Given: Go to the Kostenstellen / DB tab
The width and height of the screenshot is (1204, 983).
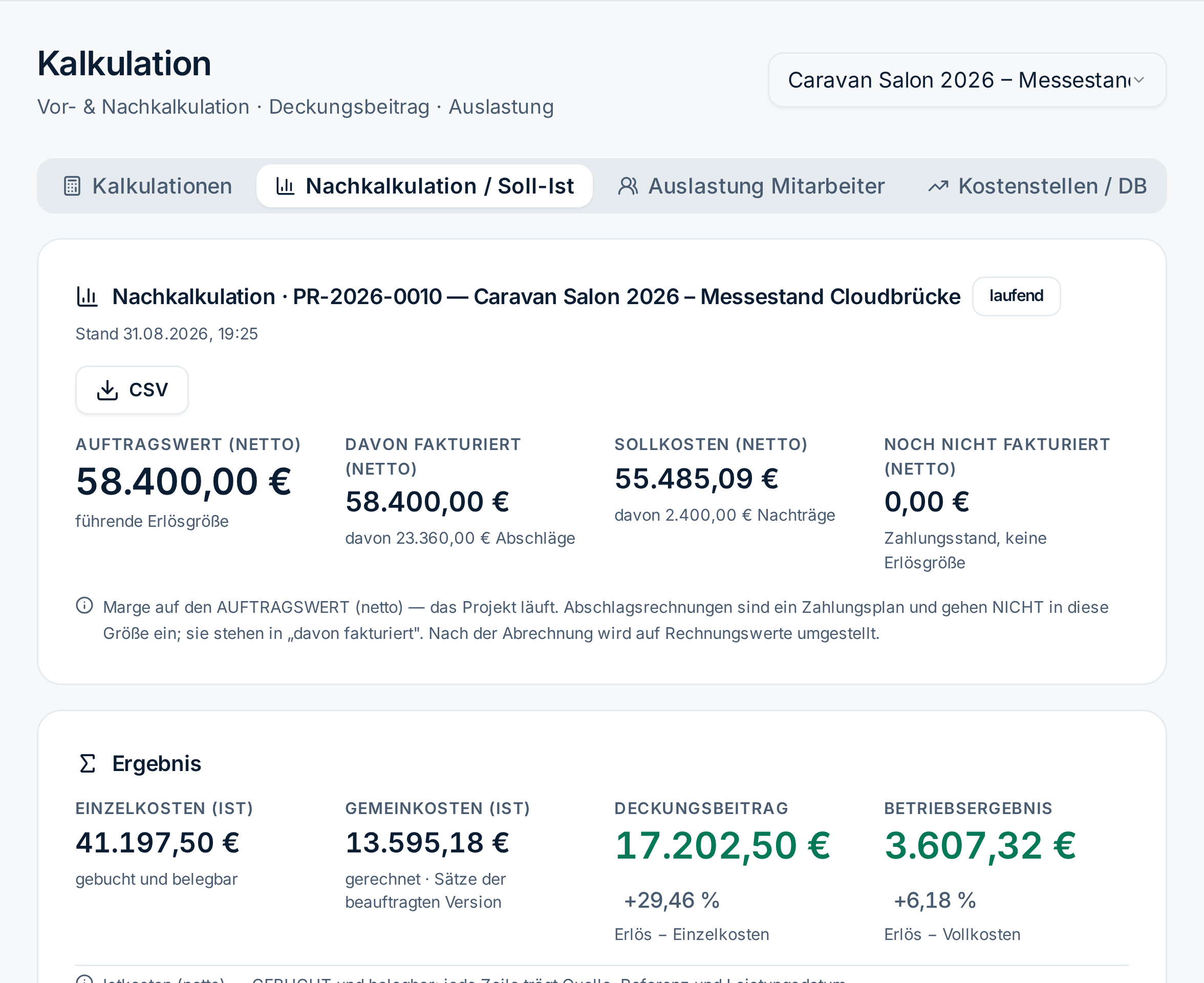Looking at the screenshot, I should point(1037,186).
